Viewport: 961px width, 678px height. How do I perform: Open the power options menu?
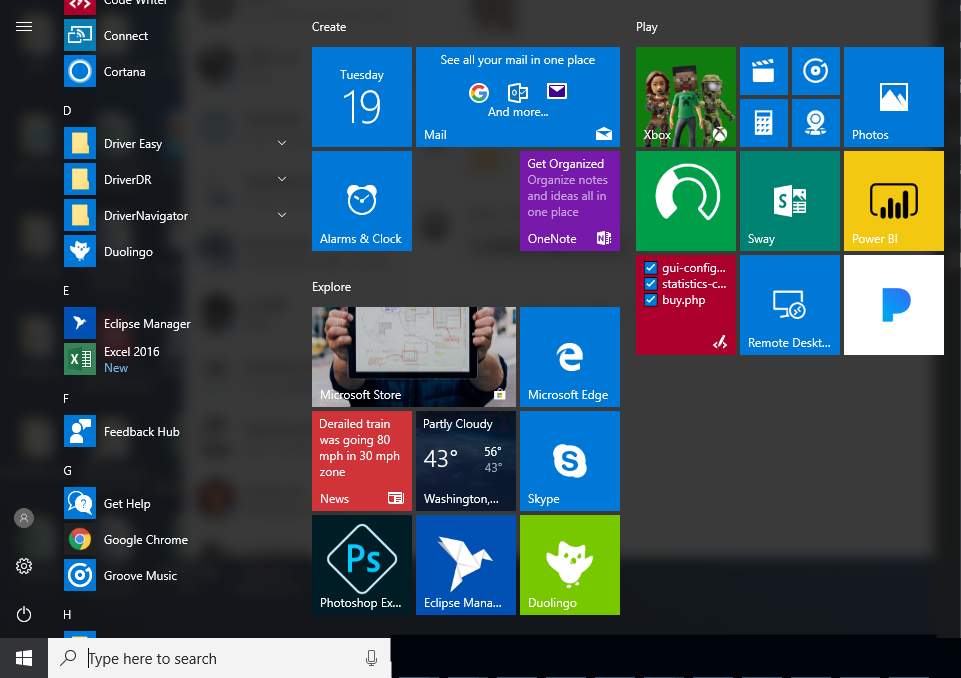coord(24,615)
